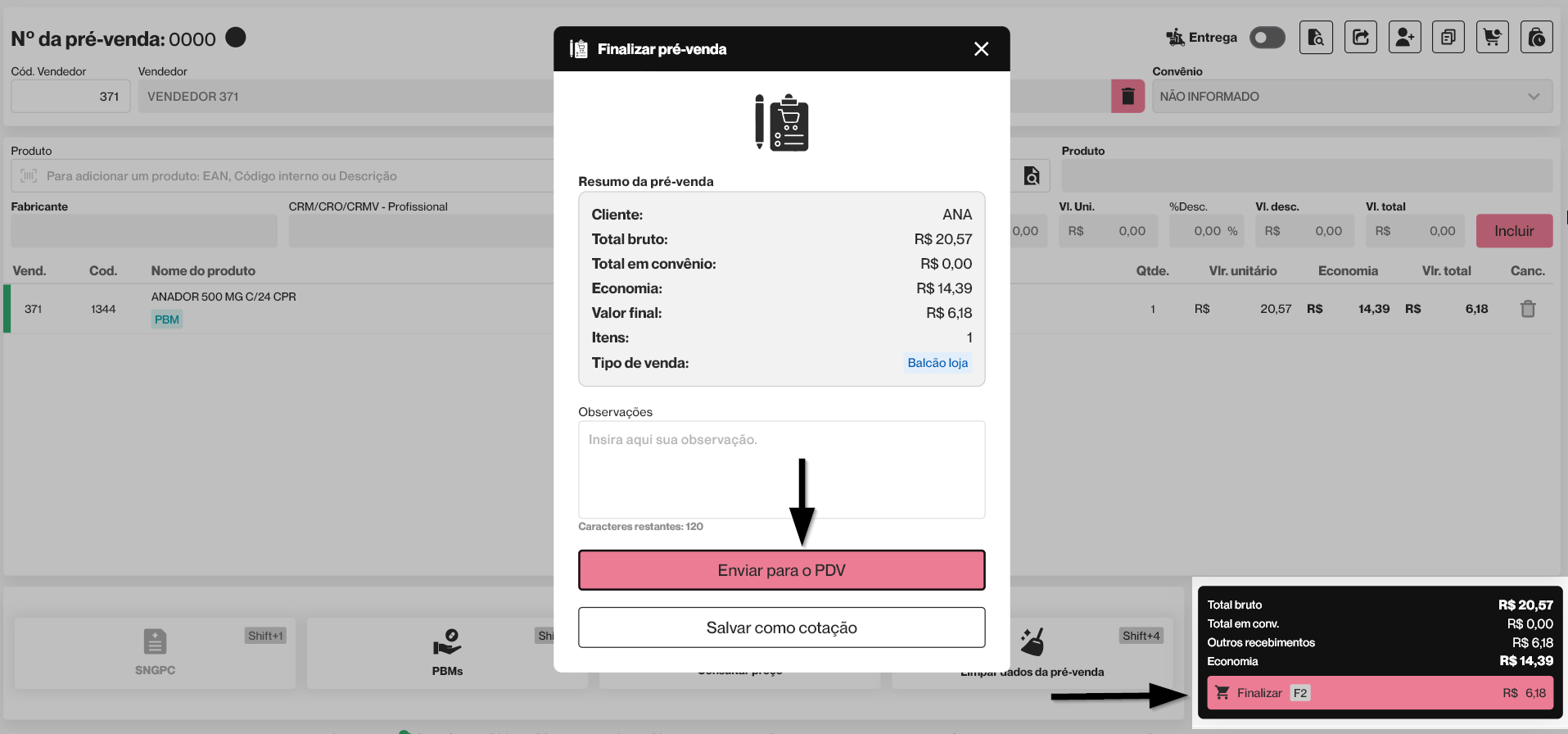Click the red trash button beside Convênio
The width and height of the screenshot is (1568, 734).
pos(1127,97)
